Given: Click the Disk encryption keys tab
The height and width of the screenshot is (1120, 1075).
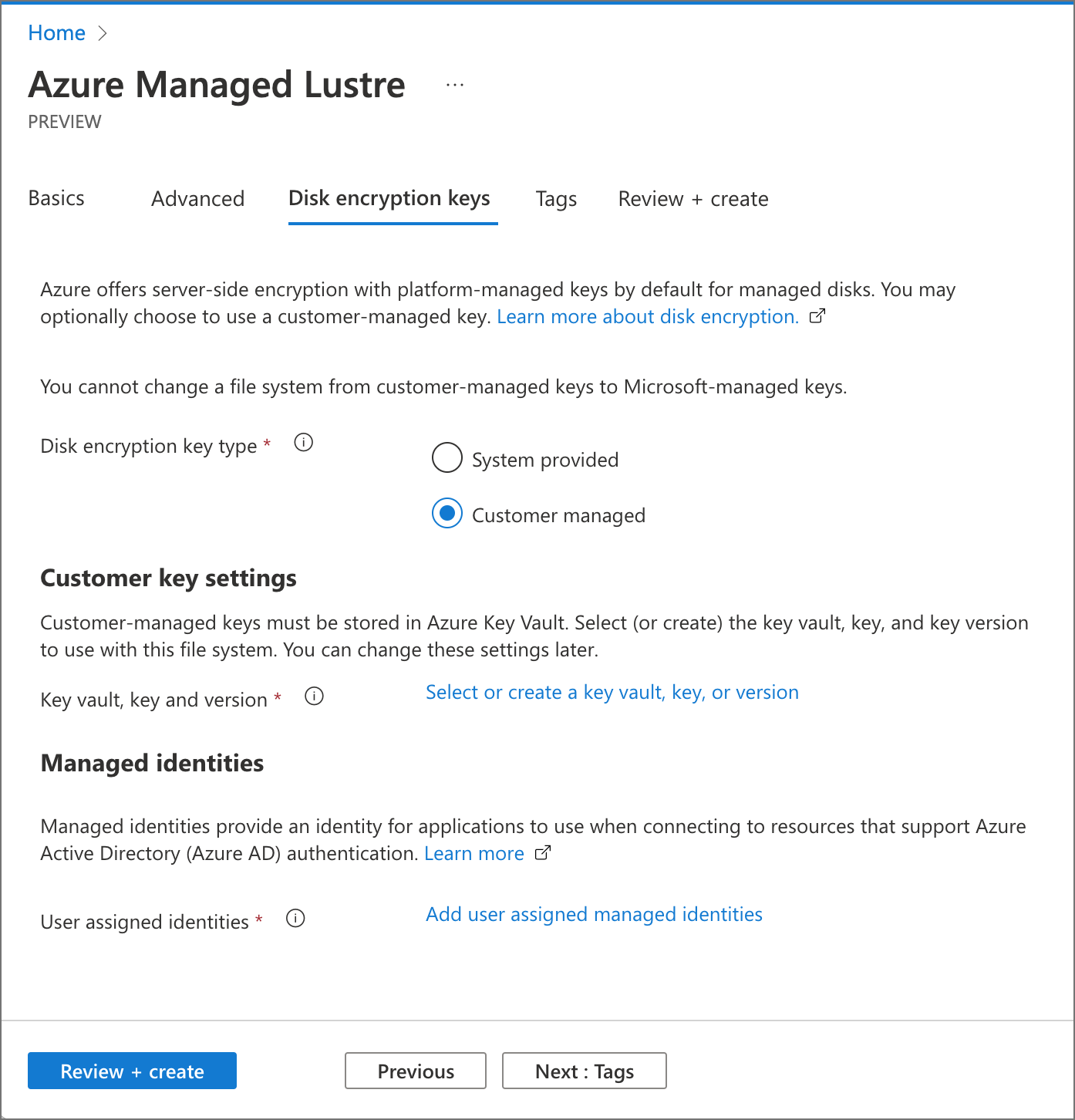Looking at the screenshot, I should click(389, 199).
